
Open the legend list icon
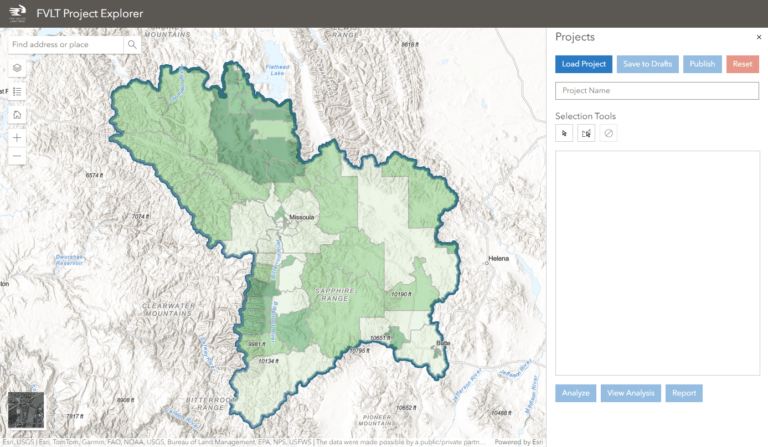click(x=17, y=92)
